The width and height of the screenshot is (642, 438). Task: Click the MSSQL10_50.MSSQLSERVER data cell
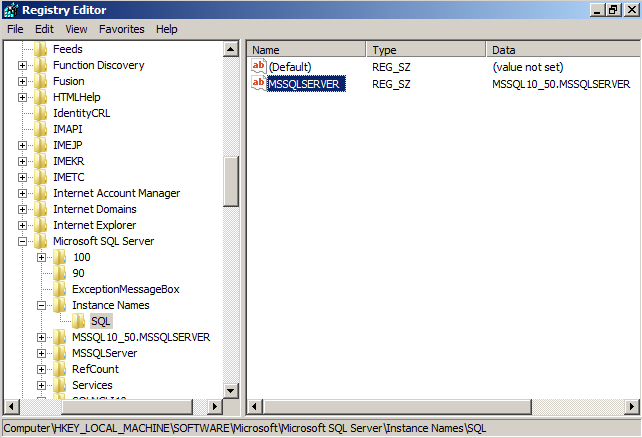(x=561, y=84)
